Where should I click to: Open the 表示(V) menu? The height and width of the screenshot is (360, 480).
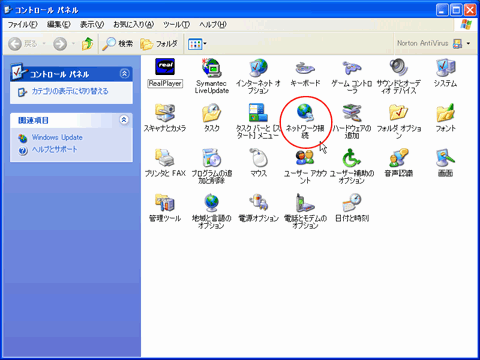(92, 25)
